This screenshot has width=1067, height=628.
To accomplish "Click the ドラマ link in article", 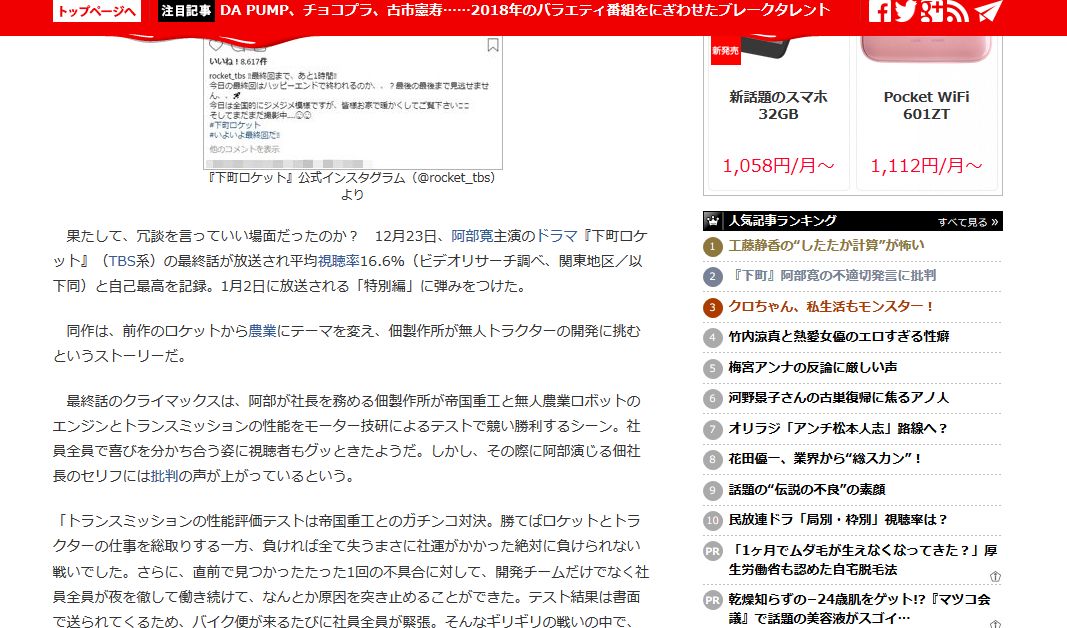I will pyautogui.click(x=557, y=236).
